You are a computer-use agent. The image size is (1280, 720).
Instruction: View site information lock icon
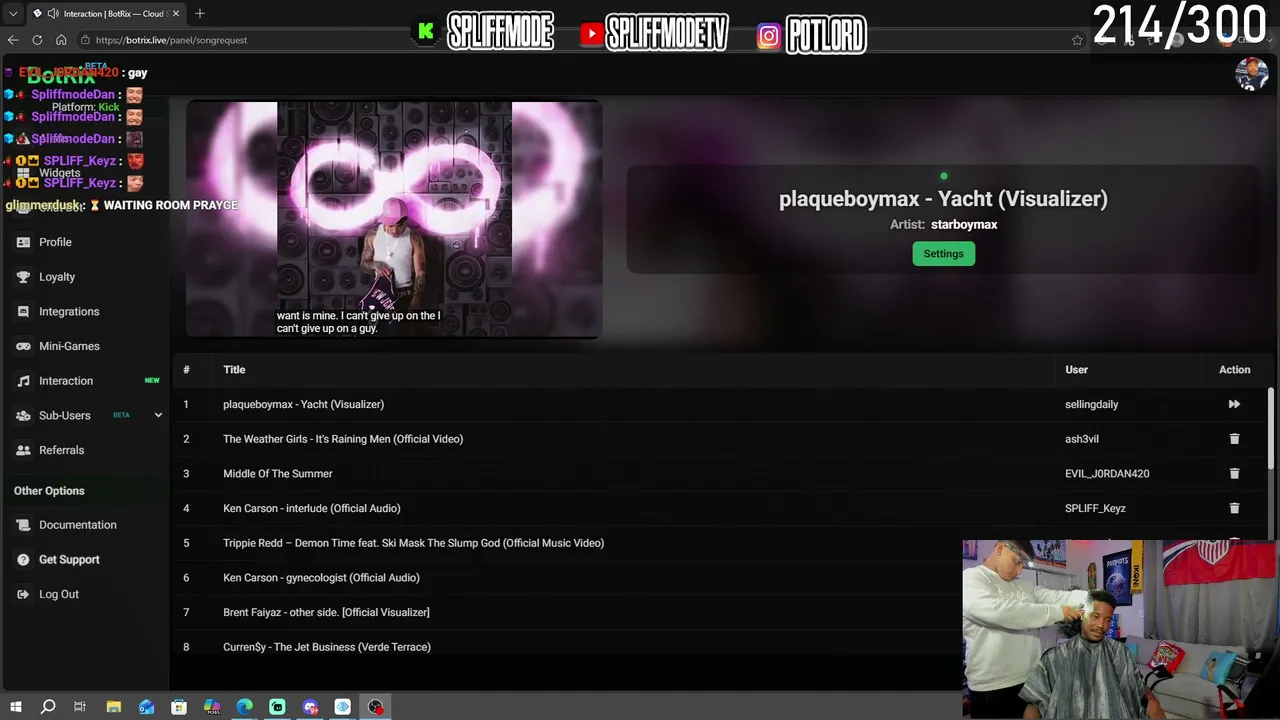point(85,40)
